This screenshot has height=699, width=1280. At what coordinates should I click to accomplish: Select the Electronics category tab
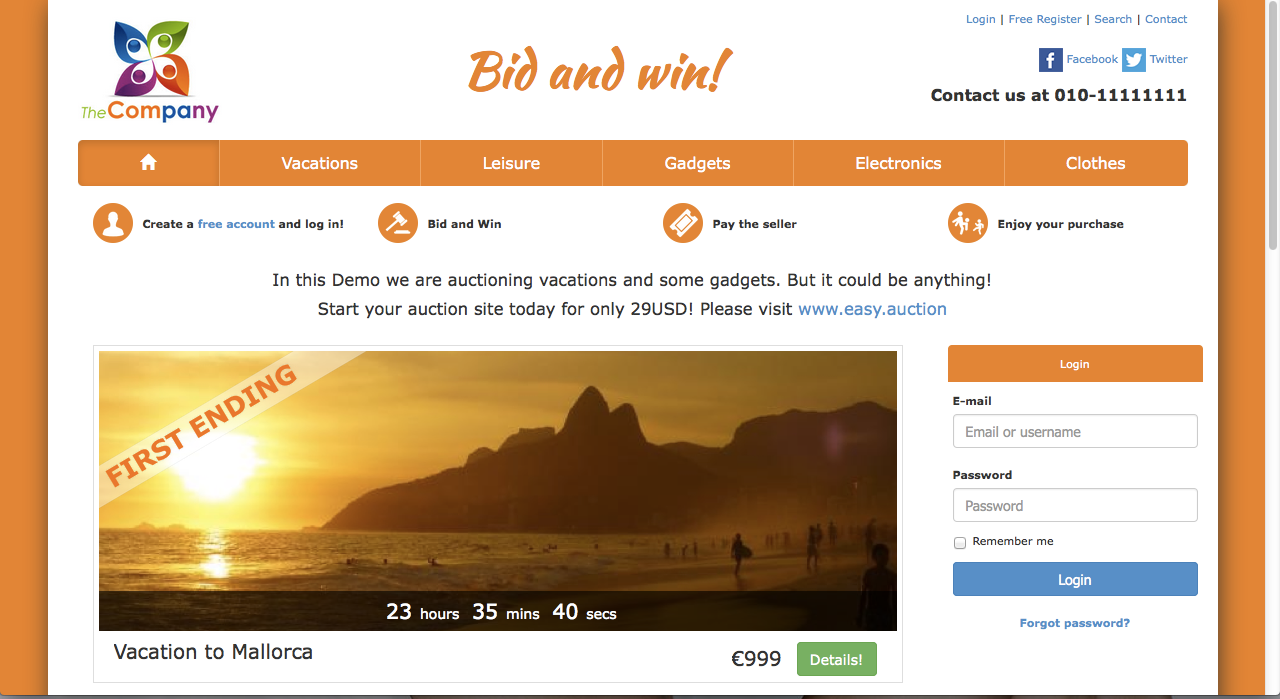[898, 163]
